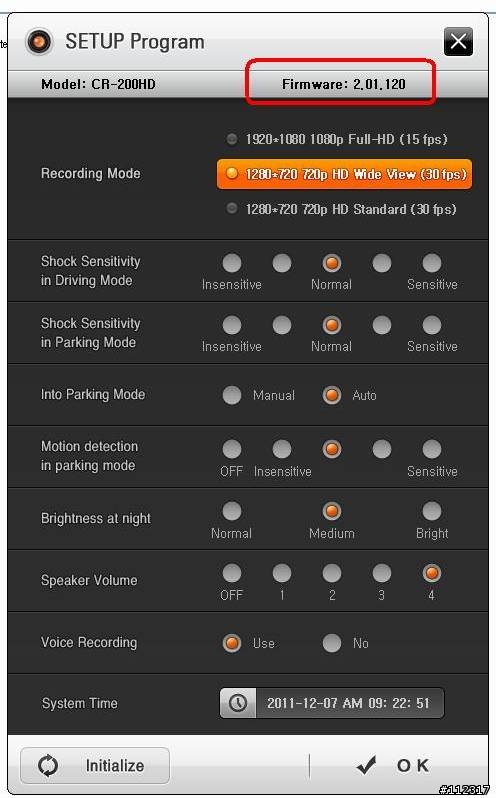The image size is (496, 798).
Task: Disable Voice Recording by selecting No
Action: pyautogui.click(x=332, y=643)
